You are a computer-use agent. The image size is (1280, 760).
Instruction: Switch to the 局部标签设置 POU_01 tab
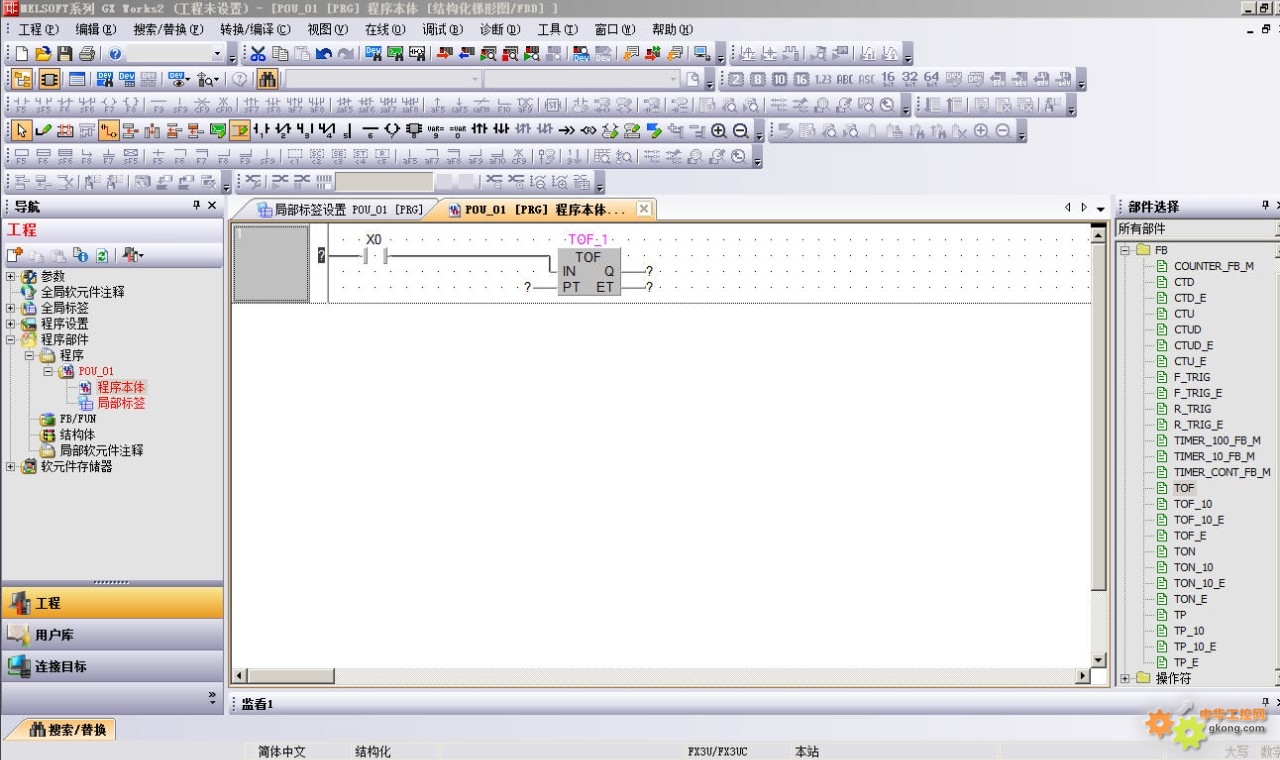coord(340,210)
